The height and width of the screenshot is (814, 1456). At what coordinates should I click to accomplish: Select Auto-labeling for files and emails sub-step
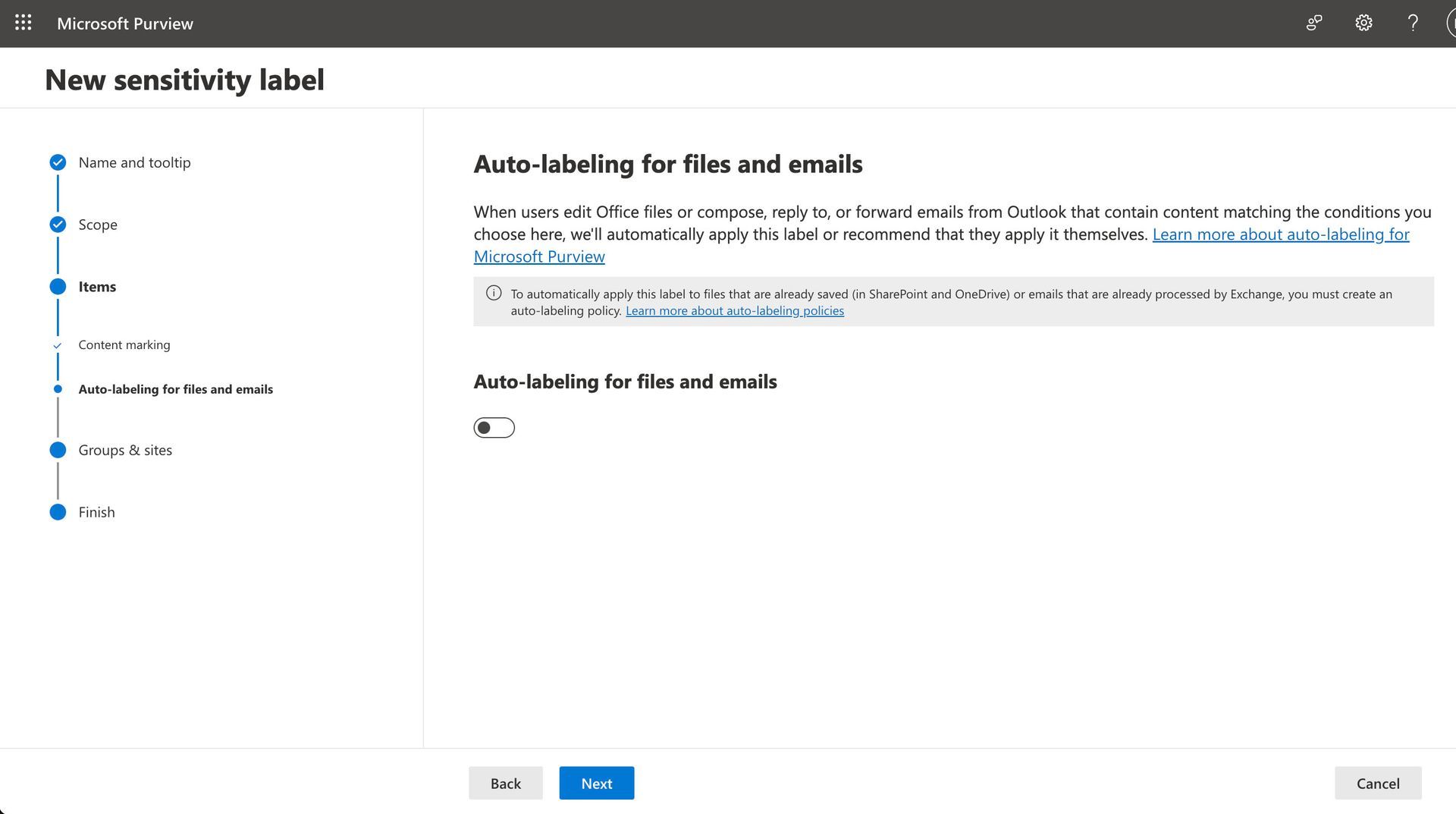pos(176,389)
